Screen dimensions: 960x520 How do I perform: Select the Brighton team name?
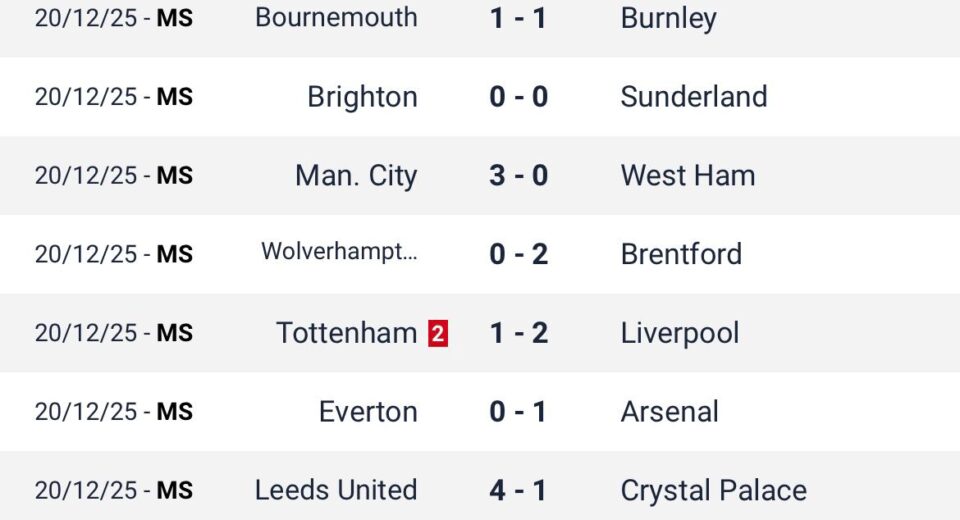pyautogui.click(x=362, y=97)
